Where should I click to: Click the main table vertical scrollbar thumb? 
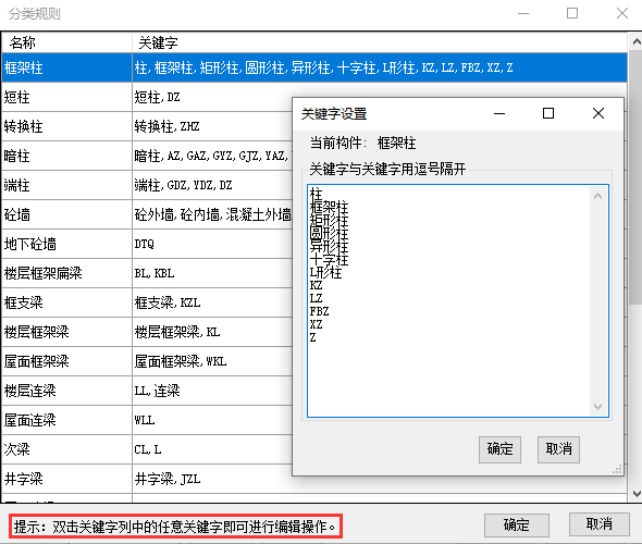point(636,178)
